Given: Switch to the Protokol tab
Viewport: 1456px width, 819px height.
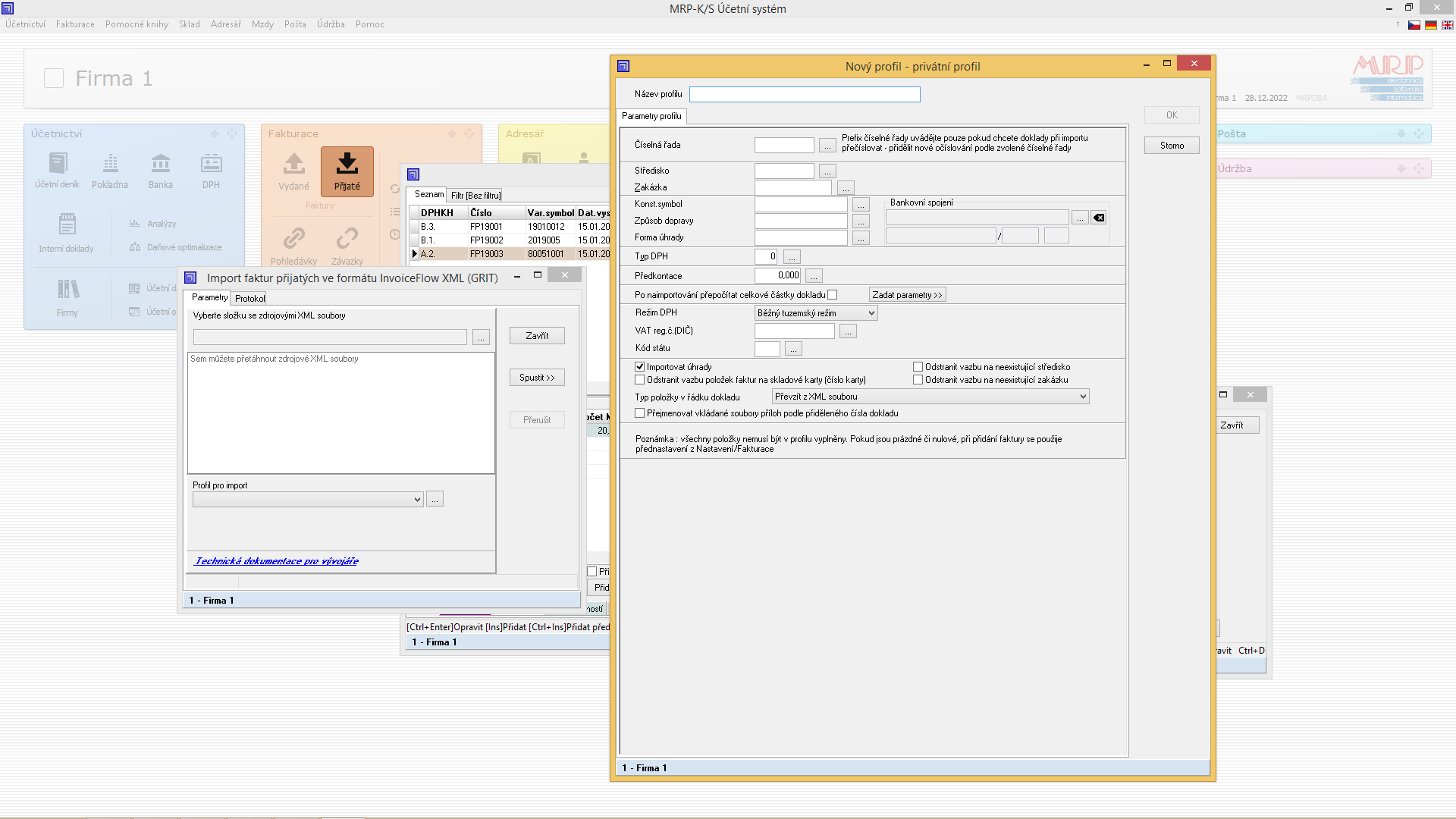Looking at the screenshot, I should coord(249,297).
